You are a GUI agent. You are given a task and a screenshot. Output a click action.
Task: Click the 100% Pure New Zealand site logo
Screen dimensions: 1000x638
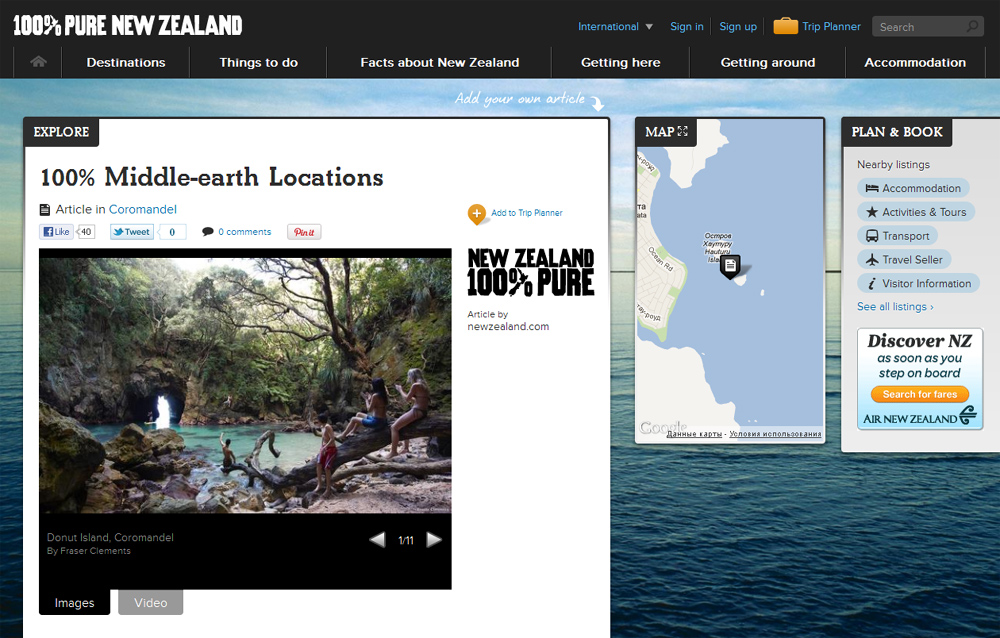pos(128,26)
